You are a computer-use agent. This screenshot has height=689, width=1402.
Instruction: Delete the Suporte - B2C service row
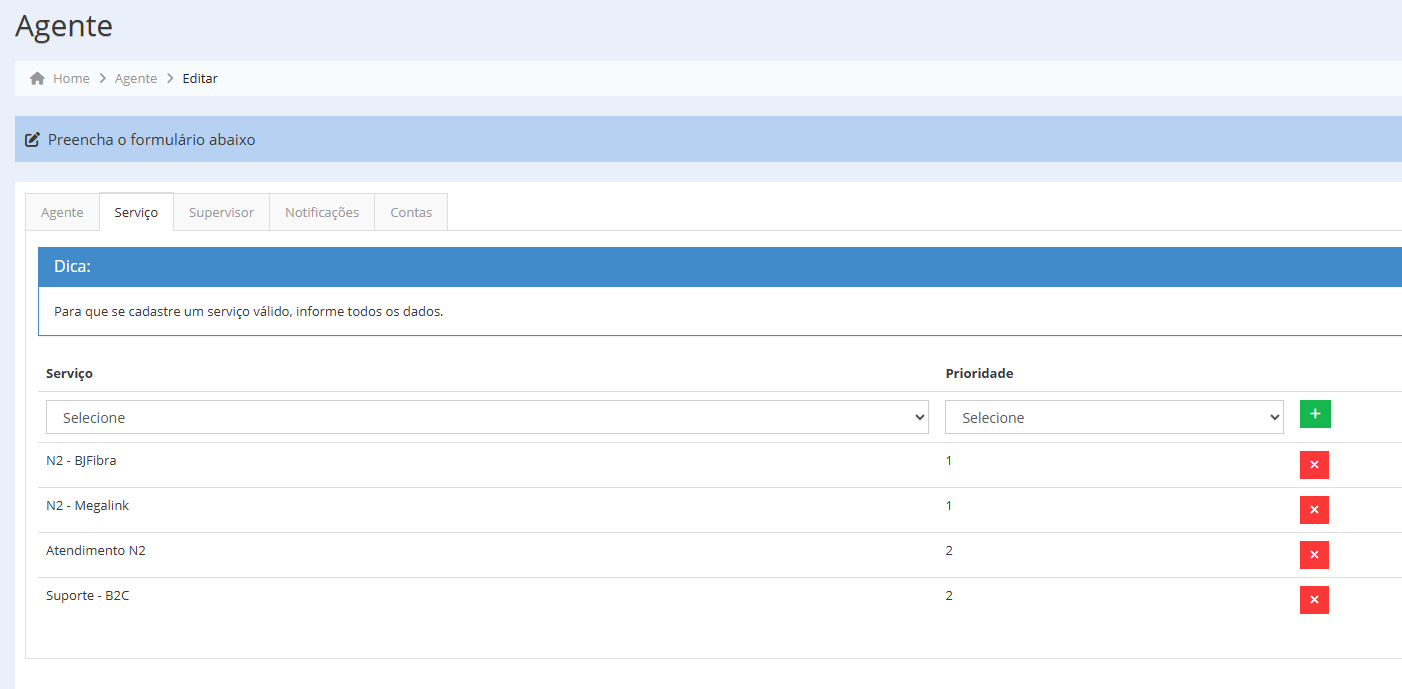pyautogui.click(x=1314, y=600)
